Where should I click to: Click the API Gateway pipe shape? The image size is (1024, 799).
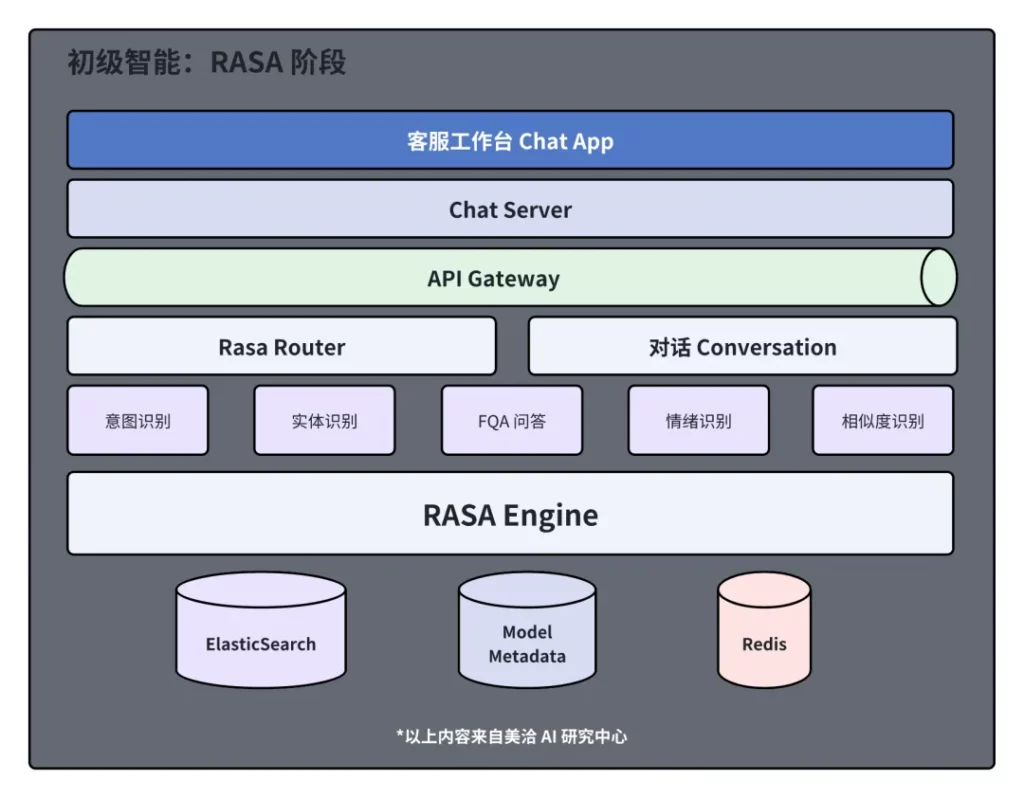[510, 278]
